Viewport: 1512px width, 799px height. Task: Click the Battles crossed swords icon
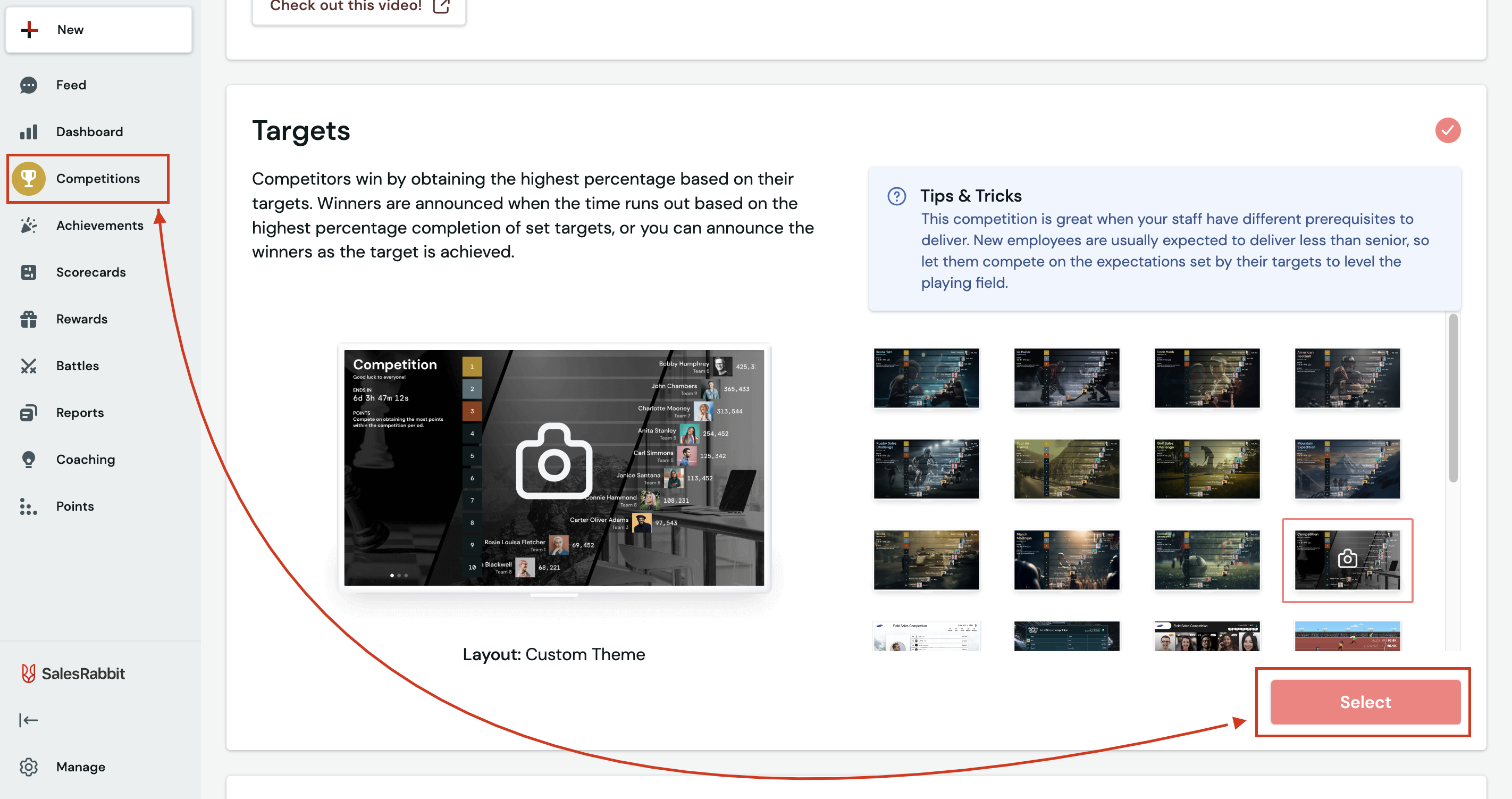[28, 365]
